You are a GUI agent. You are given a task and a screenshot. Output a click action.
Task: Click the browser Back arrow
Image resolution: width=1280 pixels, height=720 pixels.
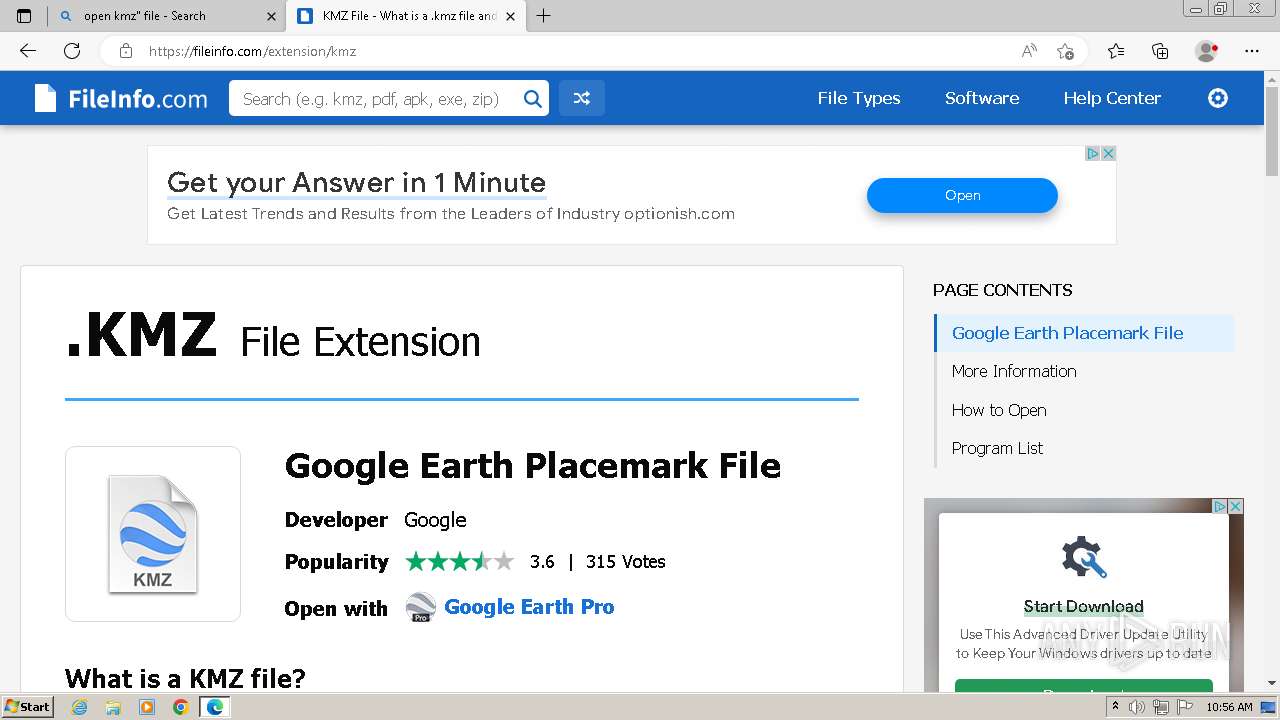28,51
